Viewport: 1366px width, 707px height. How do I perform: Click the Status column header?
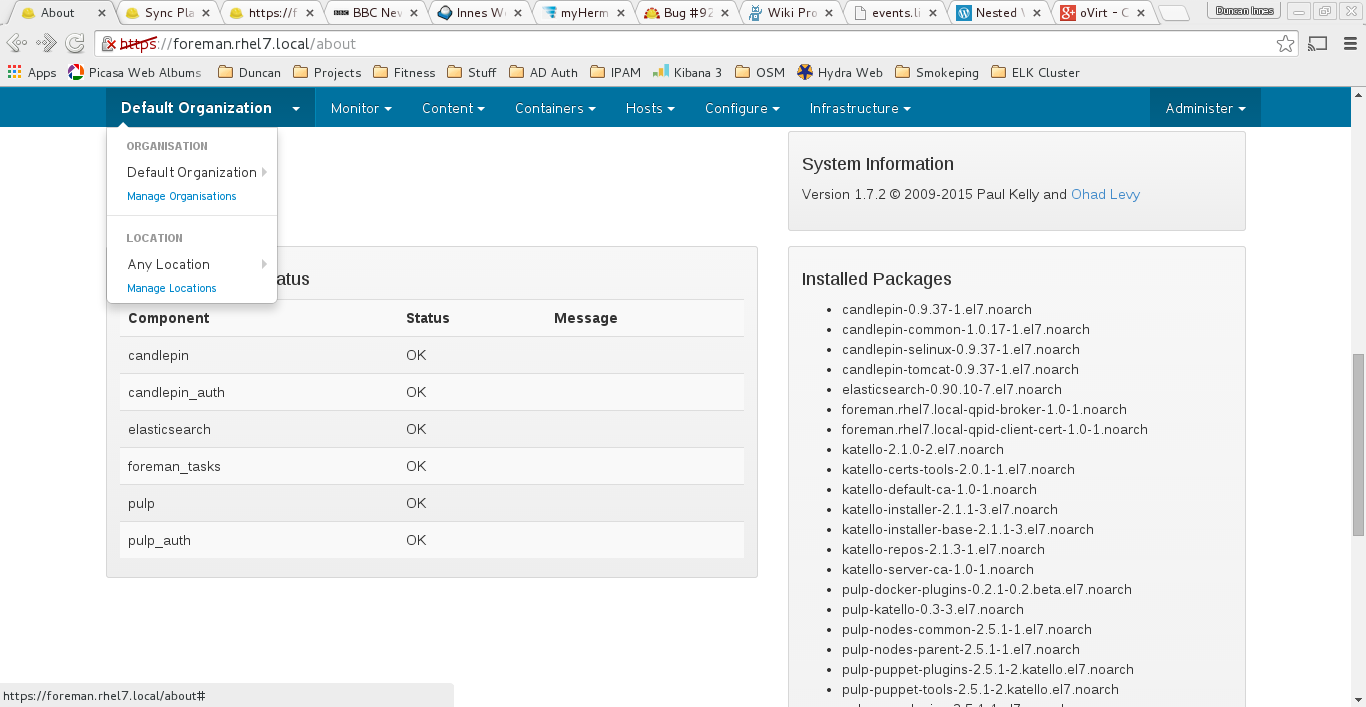pos(428,318)
